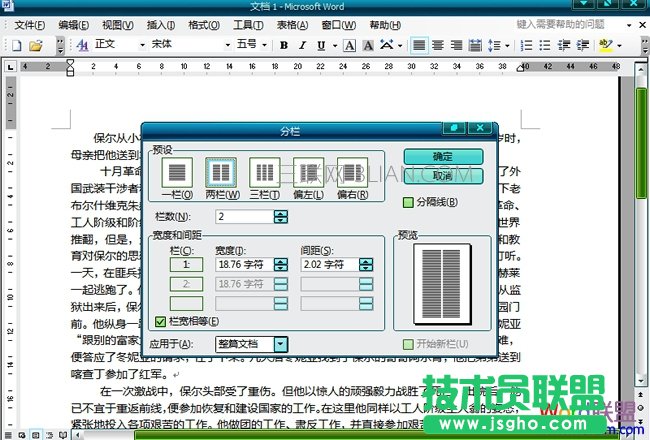Open the 格式(O) menu
Image resolution: width=650 pixels, height=440 pixels.
tap(204, 25)
